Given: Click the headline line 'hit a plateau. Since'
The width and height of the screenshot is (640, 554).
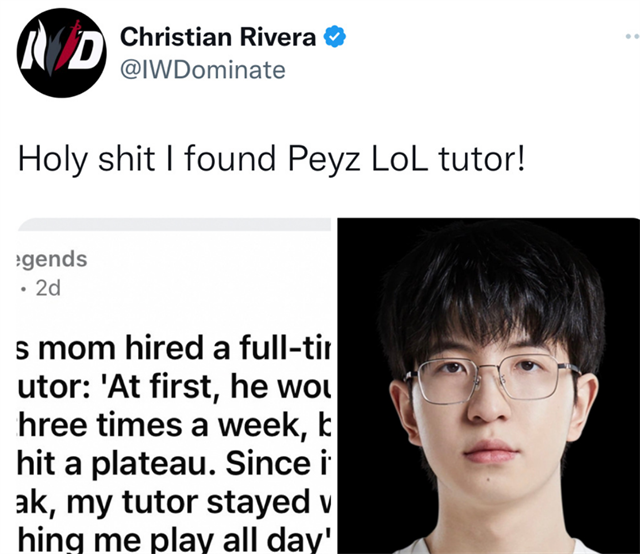Looking at the screenshot, I should coord(174,463).
